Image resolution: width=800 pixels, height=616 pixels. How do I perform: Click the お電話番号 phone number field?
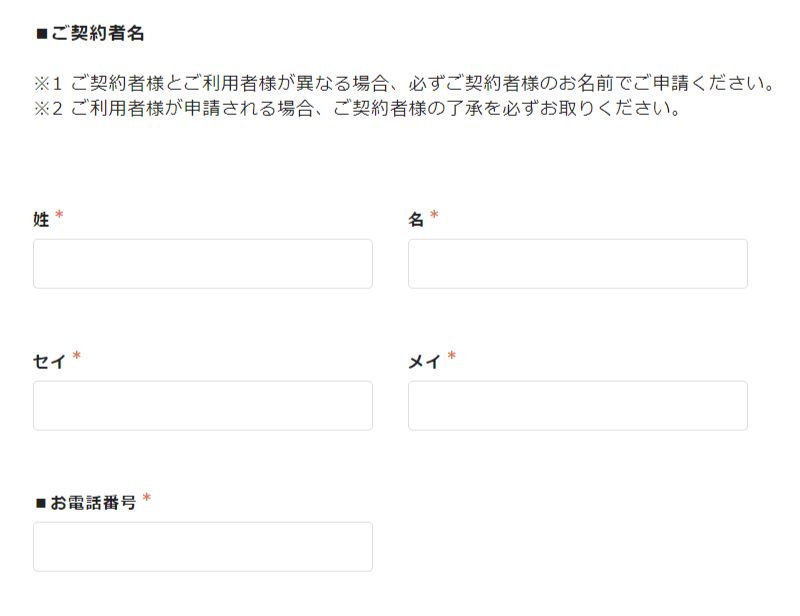tap(202, 547)
